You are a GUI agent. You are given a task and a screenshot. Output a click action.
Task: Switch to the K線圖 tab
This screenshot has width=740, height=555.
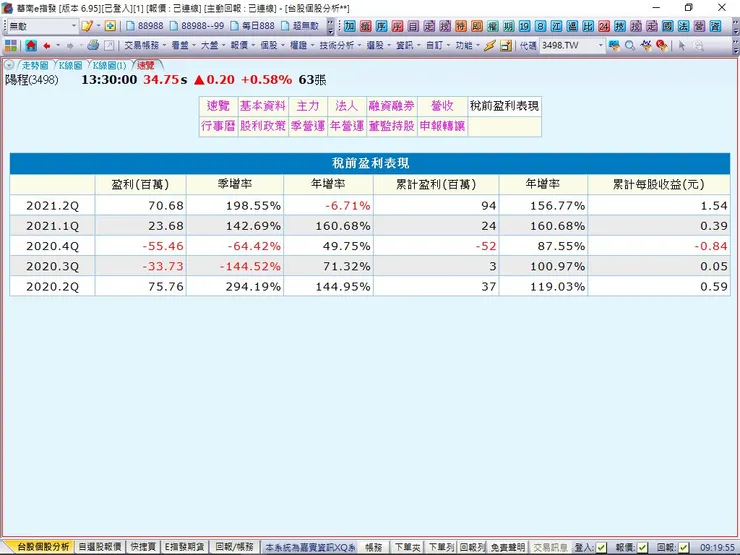tap(70, 65)
